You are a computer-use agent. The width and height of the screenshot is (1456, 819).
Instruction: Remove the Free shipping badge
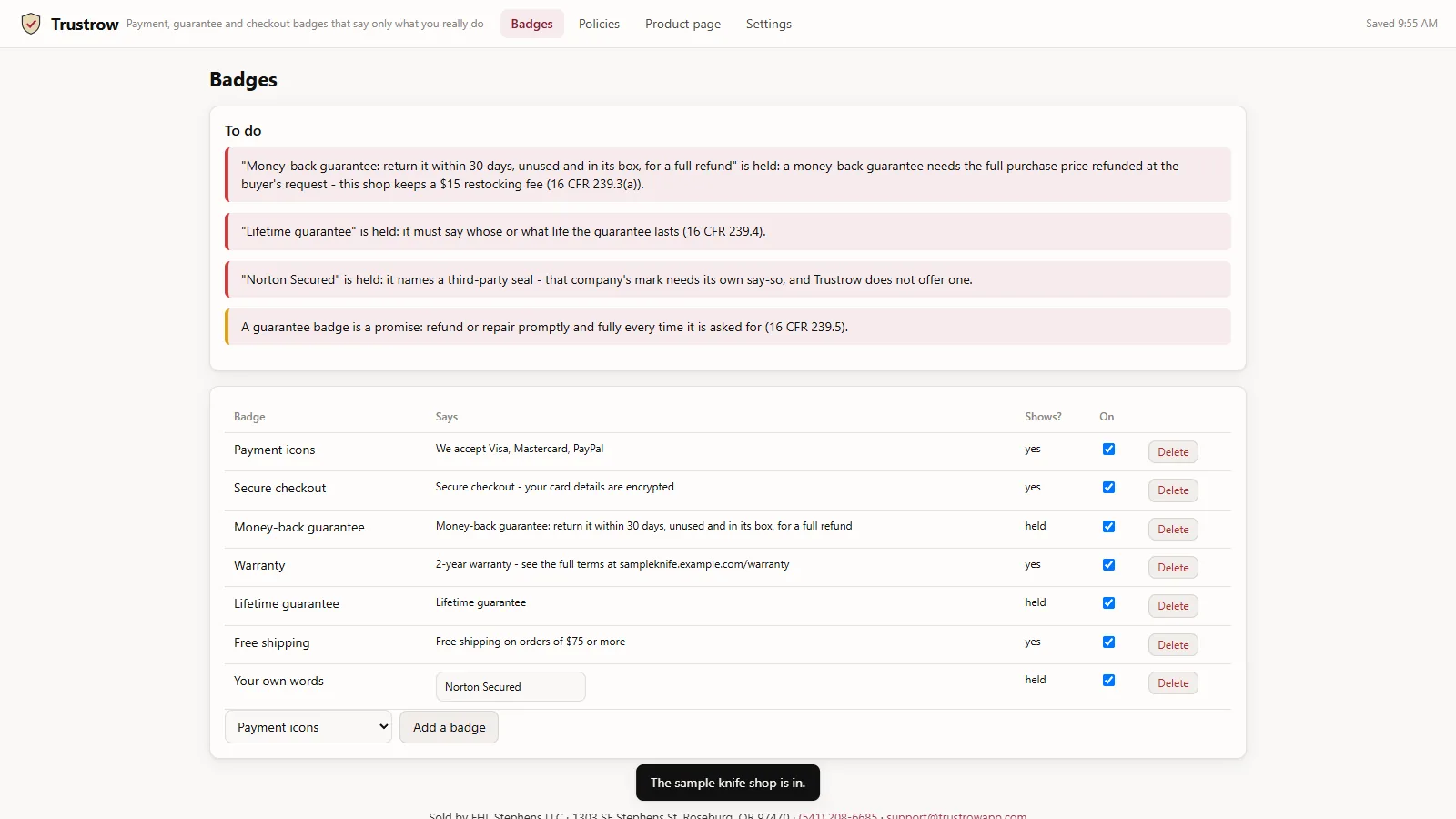tap(1173, 645)
